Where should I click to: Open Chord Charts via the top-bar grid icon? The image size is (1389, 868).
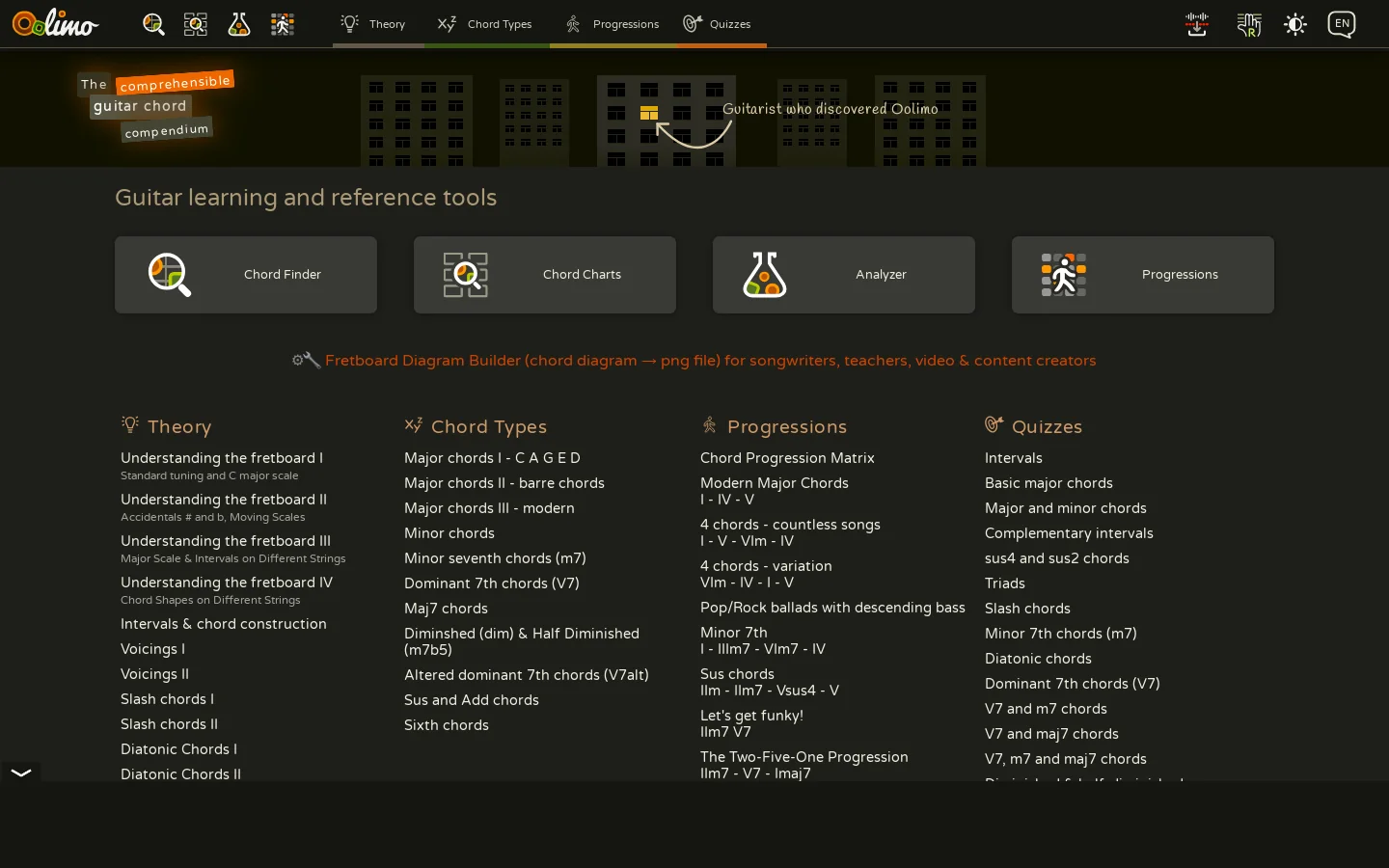[x=196, y=24]
